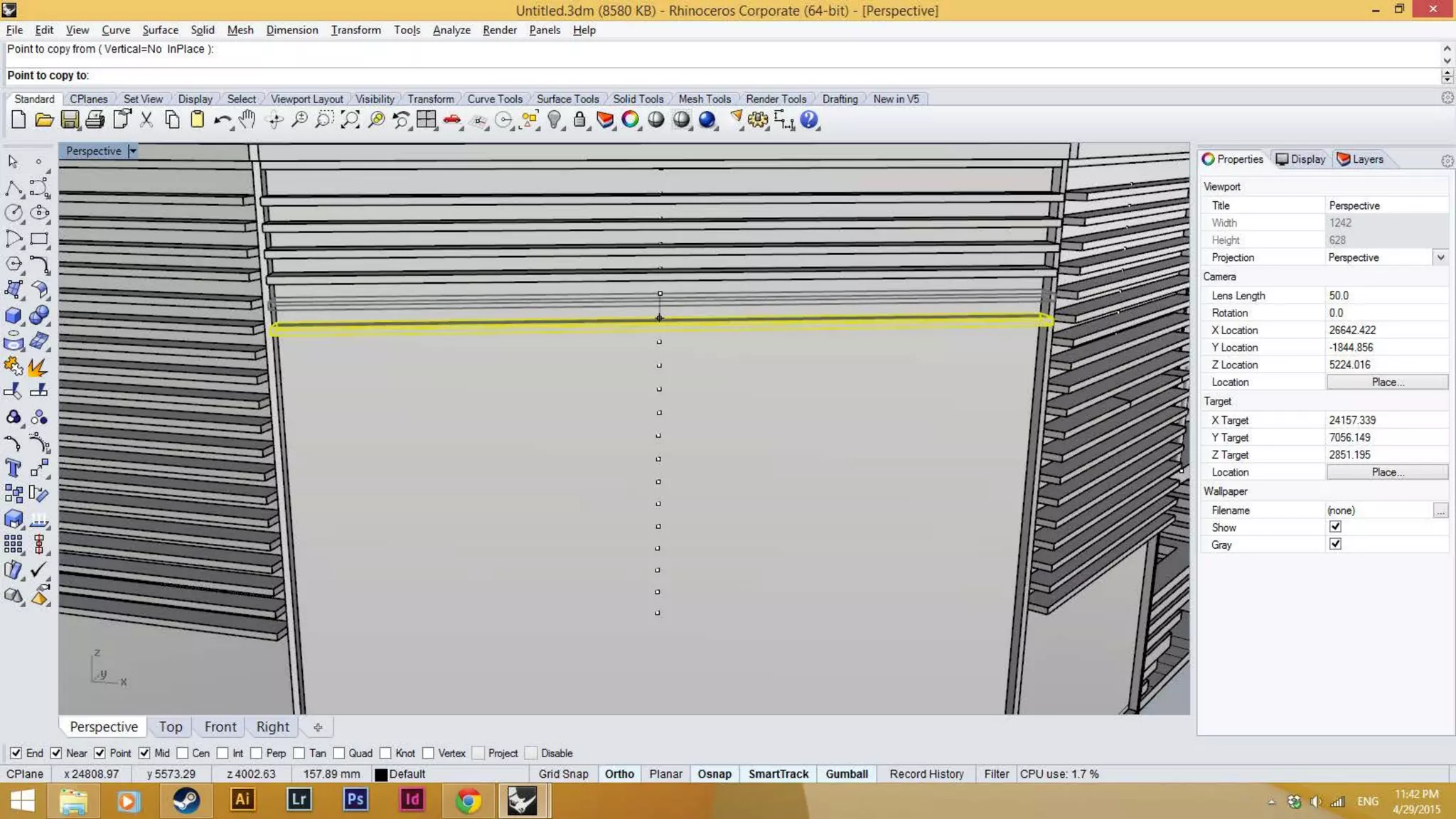Viewport: 1456px width, 819px height.
Task: Click the Zoom Extents icon
Action: [x=350, y=120]
